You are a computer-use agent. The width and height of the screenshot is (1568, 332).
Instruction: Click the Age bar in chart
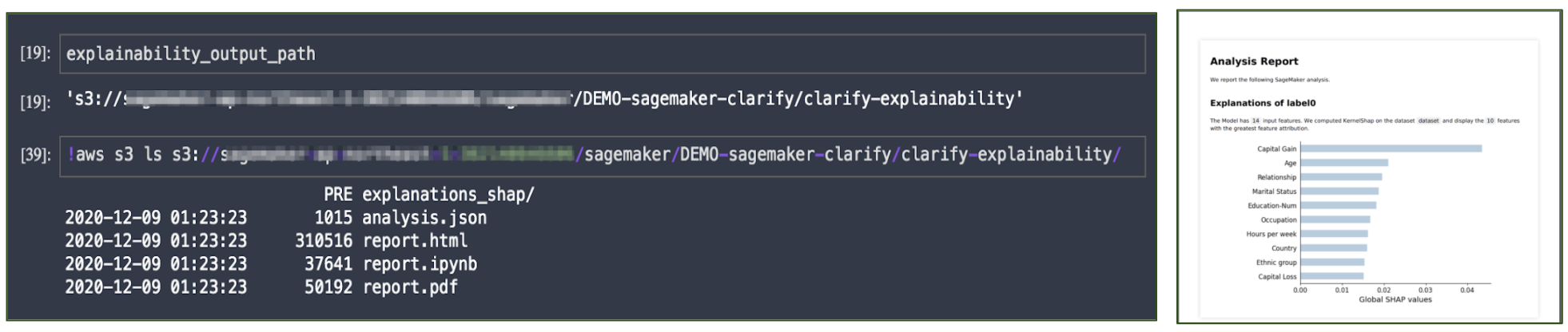click(x=1344, y=163)
